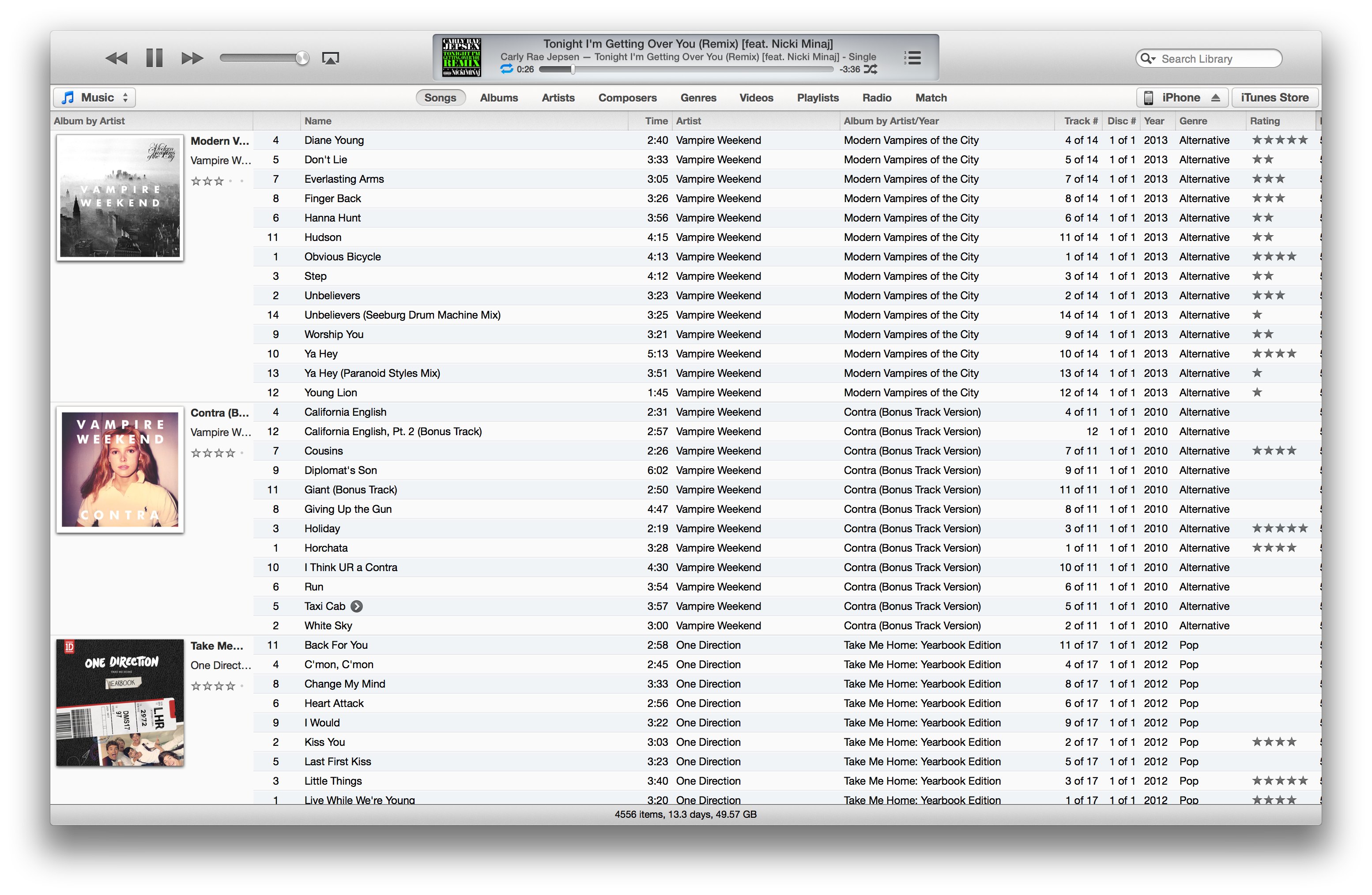Screen dimensions: 1372x895
Task: Toggle the shuffle button
Action: 871,69
